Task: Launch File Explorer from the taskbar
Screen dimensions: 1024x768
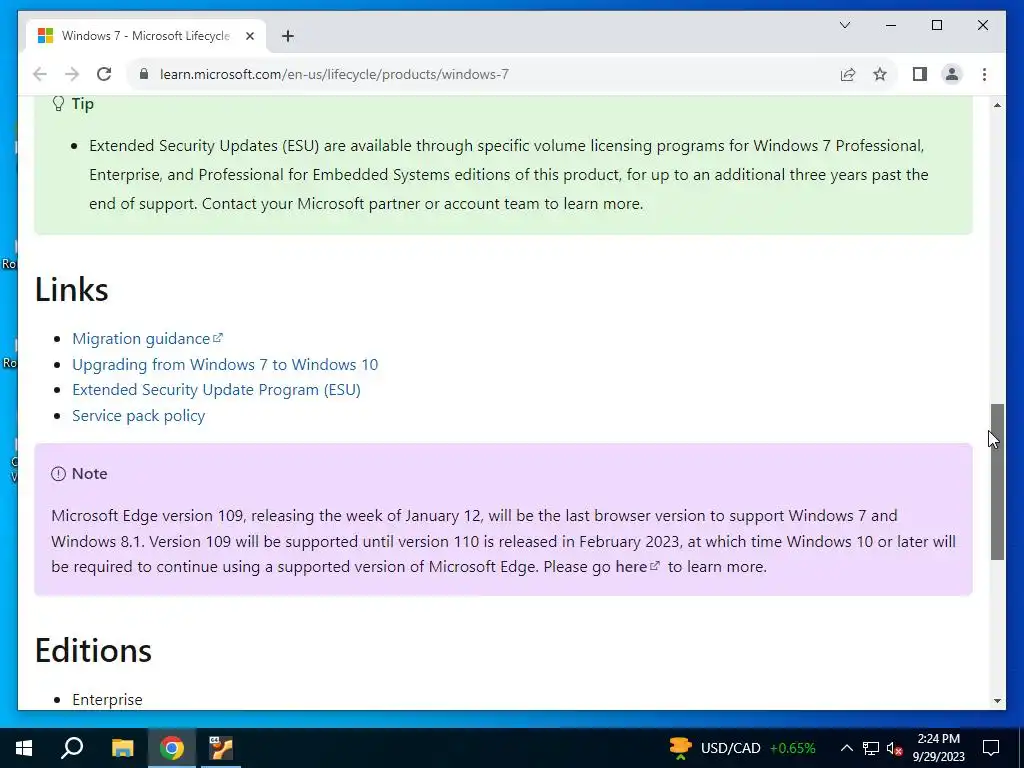Action: pyautogui.click(x=122, y=748)
